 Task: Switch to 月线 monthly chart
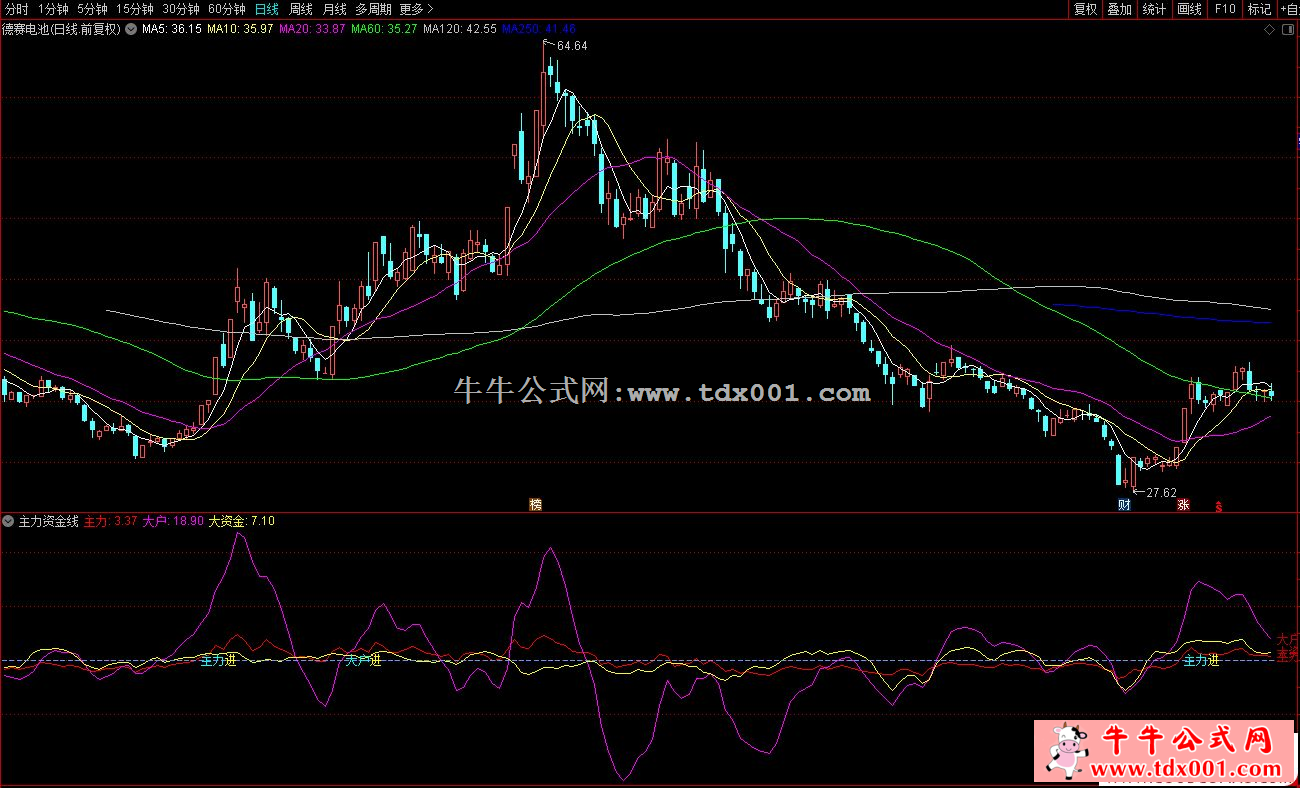[334, 9]
